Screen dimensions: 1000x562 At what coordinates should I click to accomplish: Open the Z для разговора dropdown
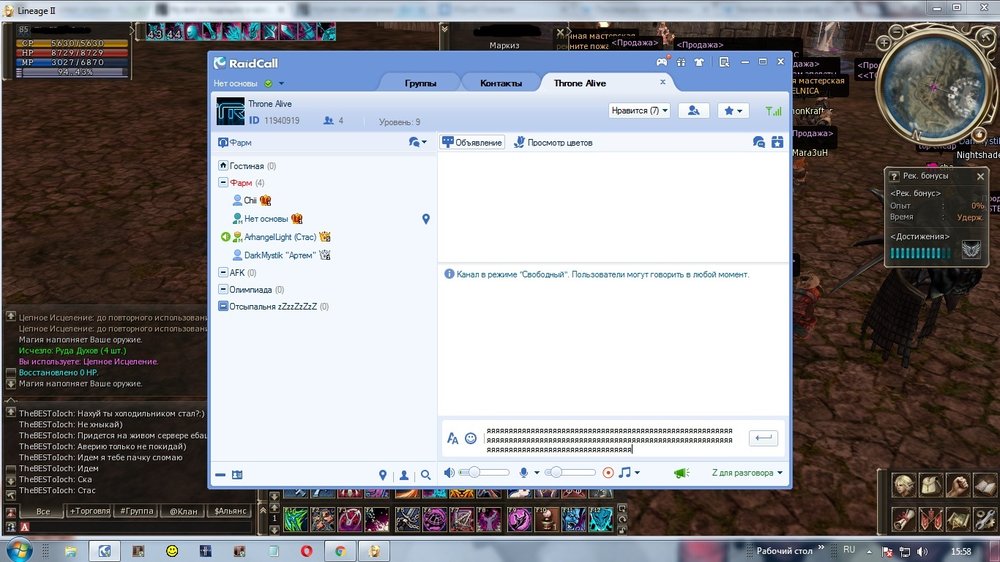point(746,473)
